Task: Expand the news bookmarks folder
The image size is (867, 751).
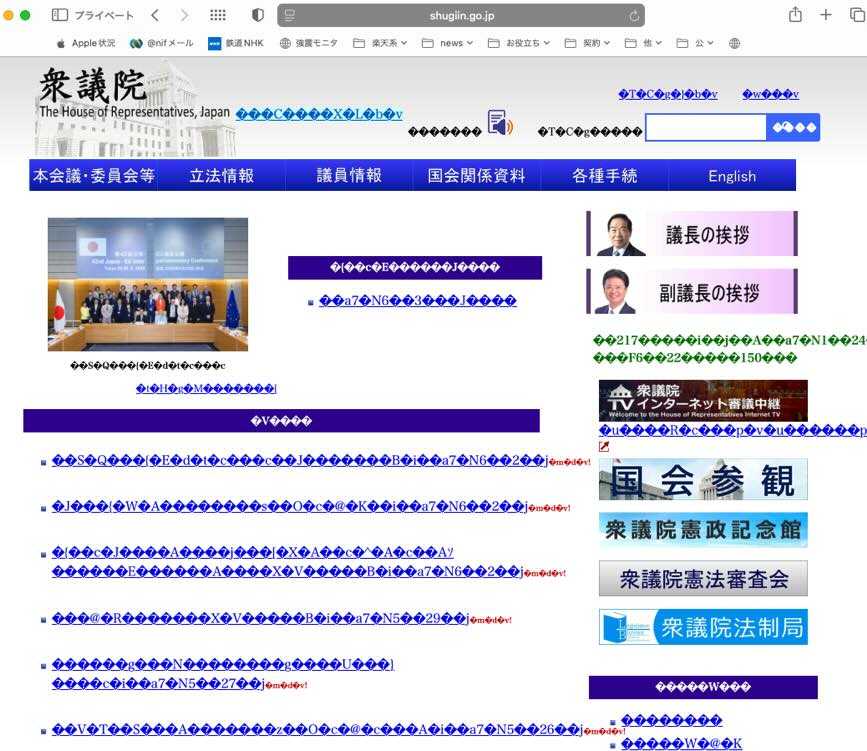Action: (x=447, y=43)
